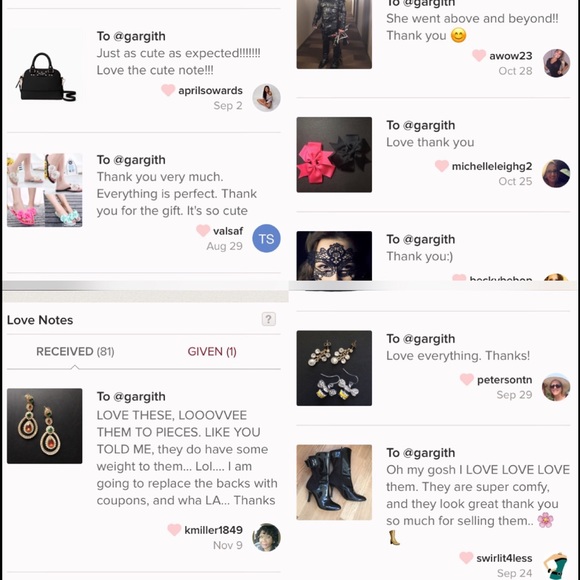Switch to the GIVEN (1) tab

212,351
